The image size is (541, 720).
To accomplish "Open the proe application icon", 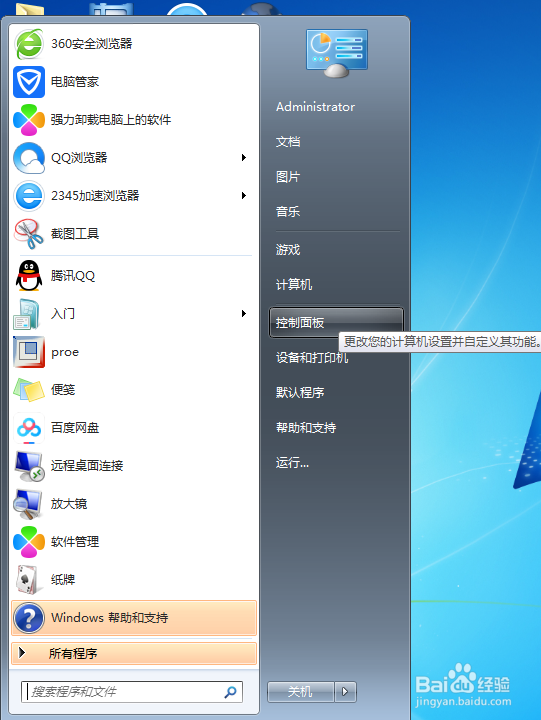I will tap(29, 352).
